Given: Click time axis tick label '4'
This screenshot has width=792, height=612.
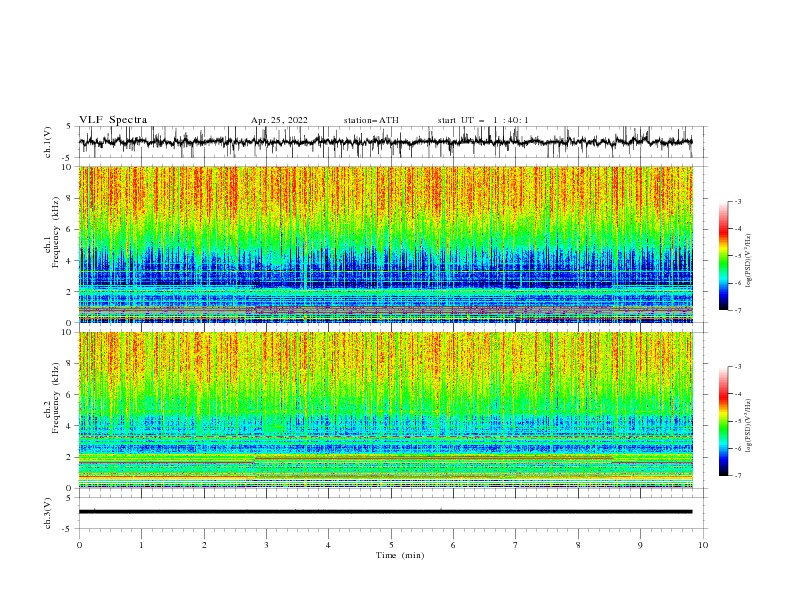Looking at the screenshot, I should point(328,545).
